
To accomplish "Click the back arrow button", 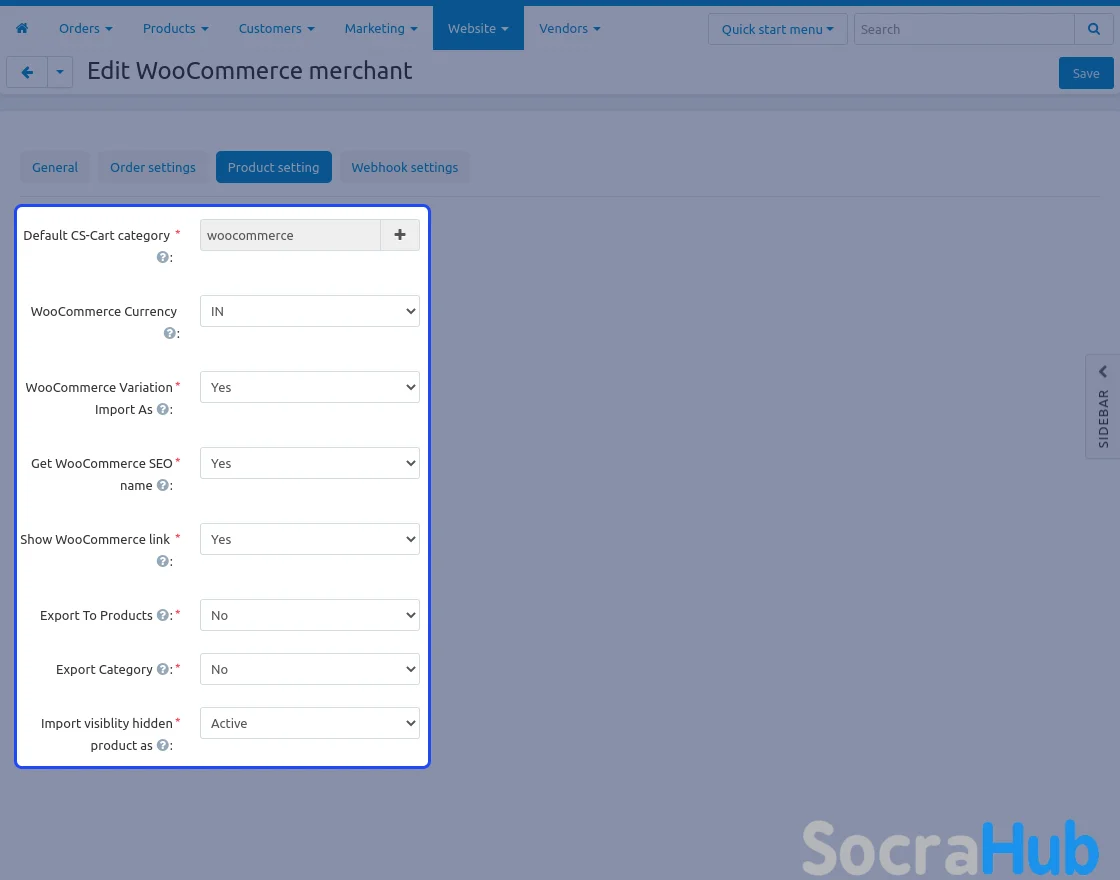I will [27, 72].
